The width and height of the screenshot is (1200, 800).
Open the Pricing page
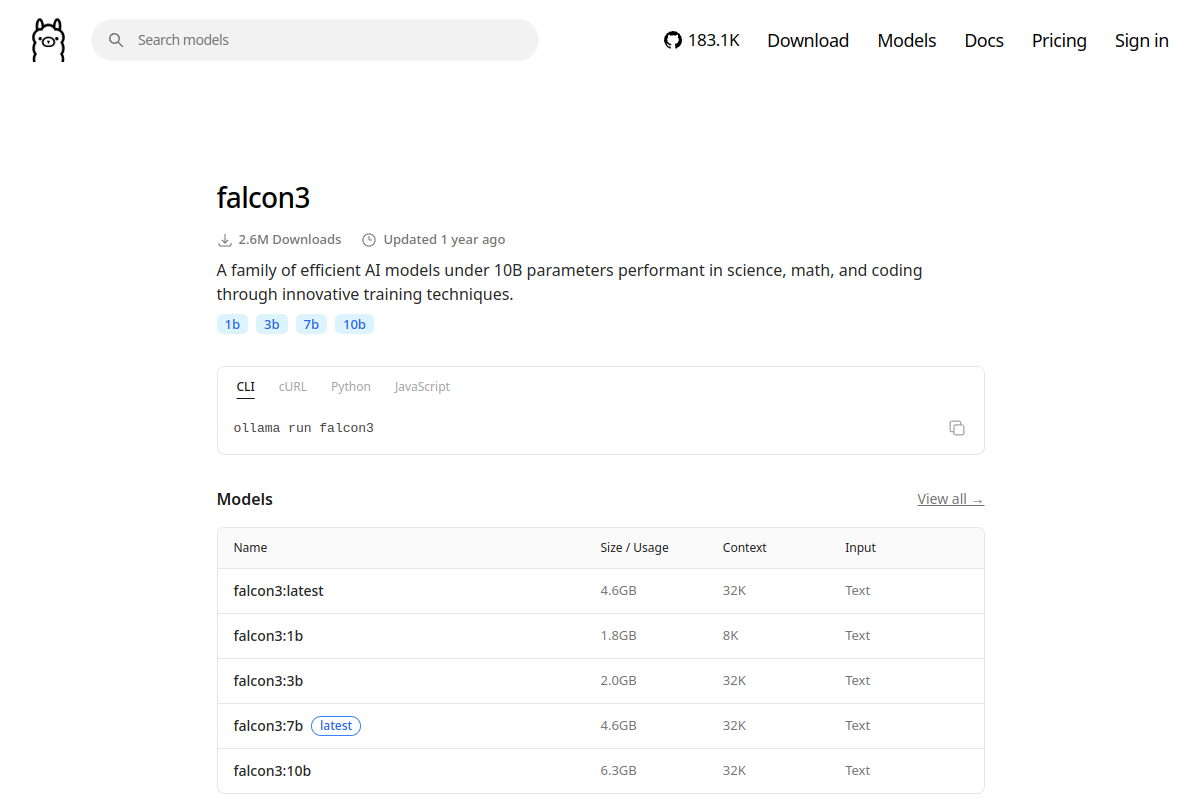[1059, 40]
